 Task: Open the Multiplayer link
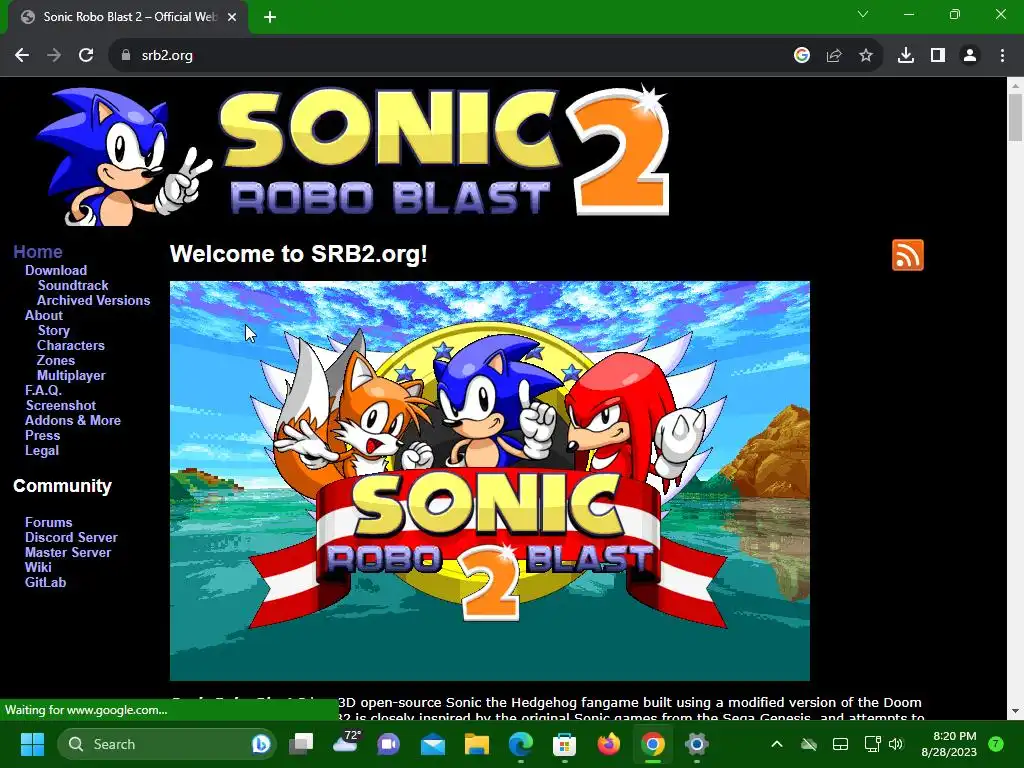point(71,376)
